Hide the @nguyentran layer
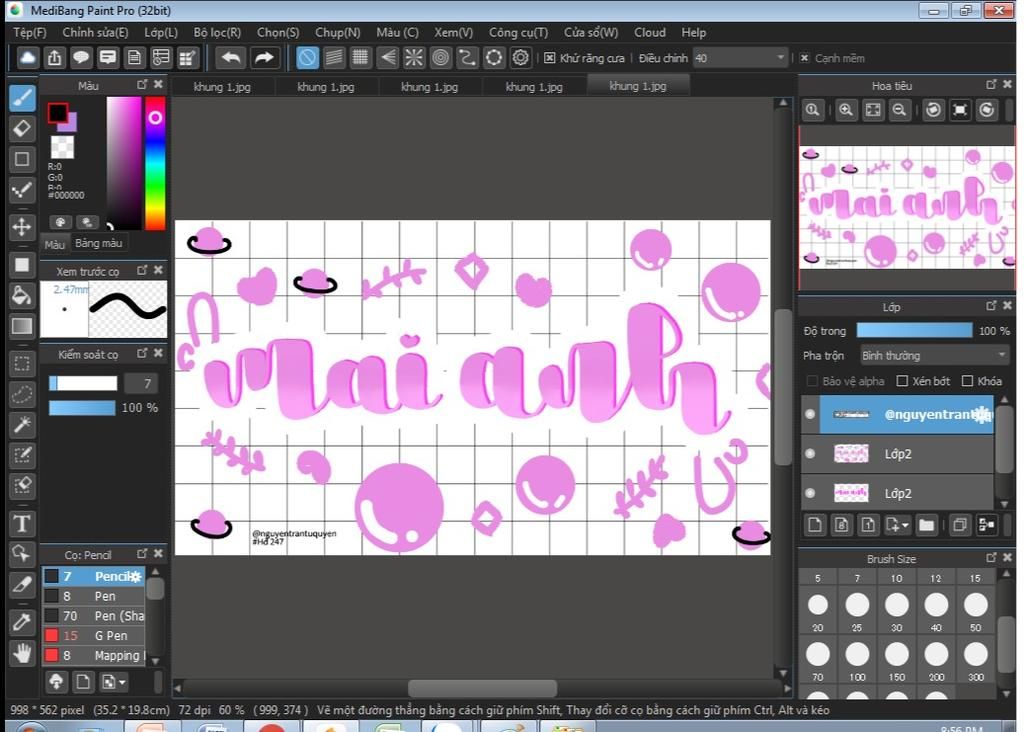The height and width of the screenshot is (732, 1024). pos(810,414)
